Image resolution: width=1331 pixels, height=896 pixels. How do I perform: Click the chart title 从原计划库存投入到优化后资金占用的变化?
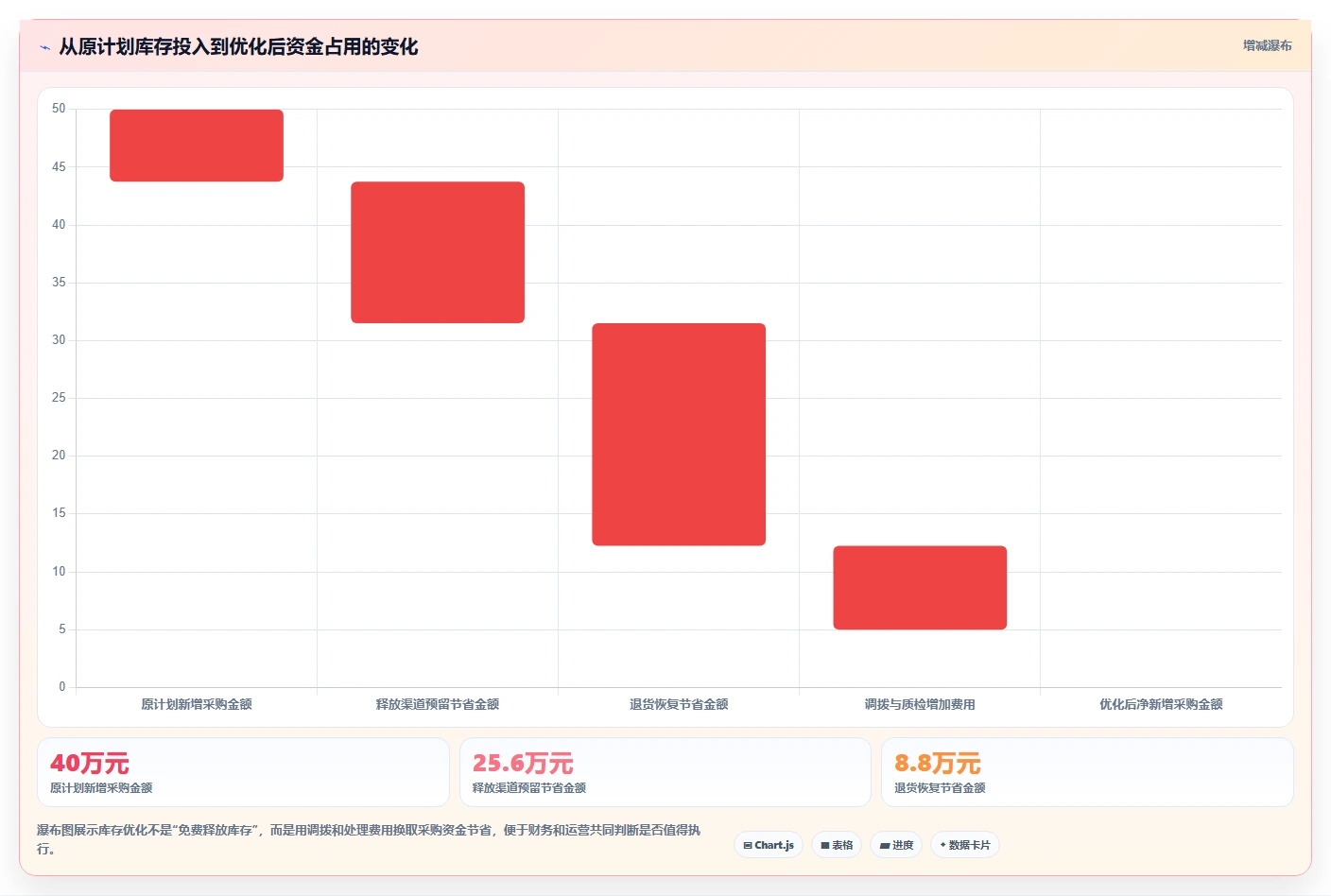pos(238,47)
